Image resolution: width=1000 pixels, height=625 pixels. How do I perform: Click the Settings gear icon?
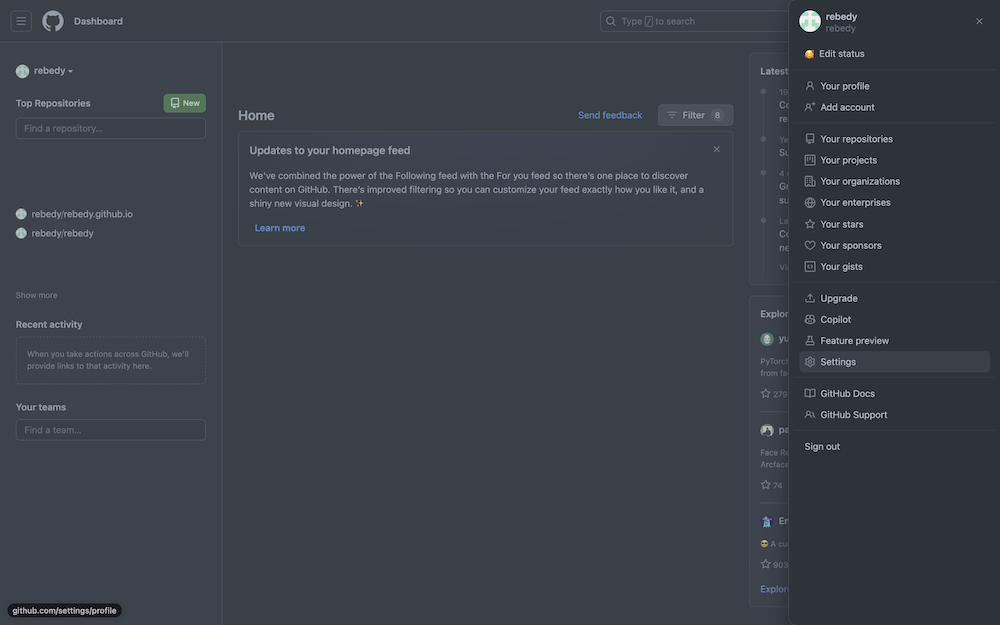pos(810,362)
